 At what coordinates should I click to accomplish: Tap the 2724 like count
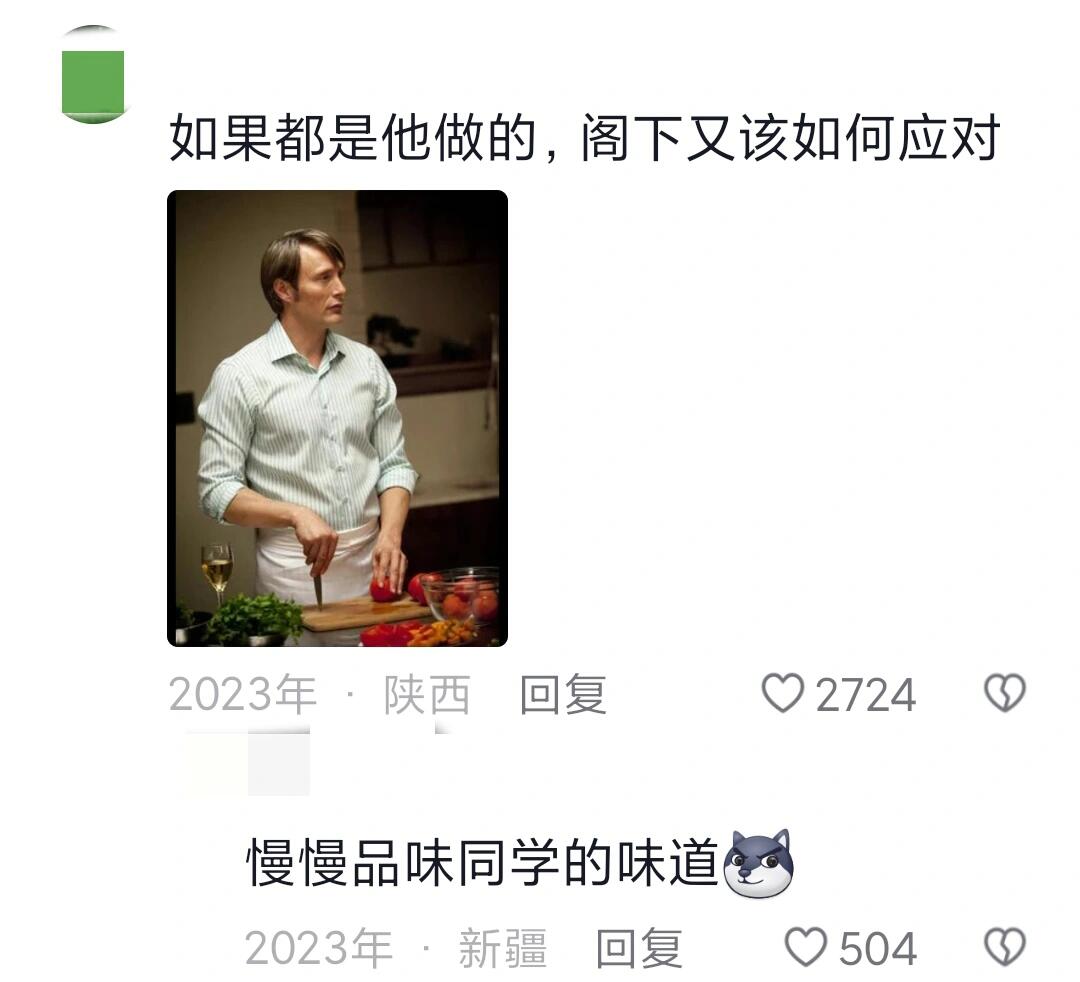(x=866, y=695)
